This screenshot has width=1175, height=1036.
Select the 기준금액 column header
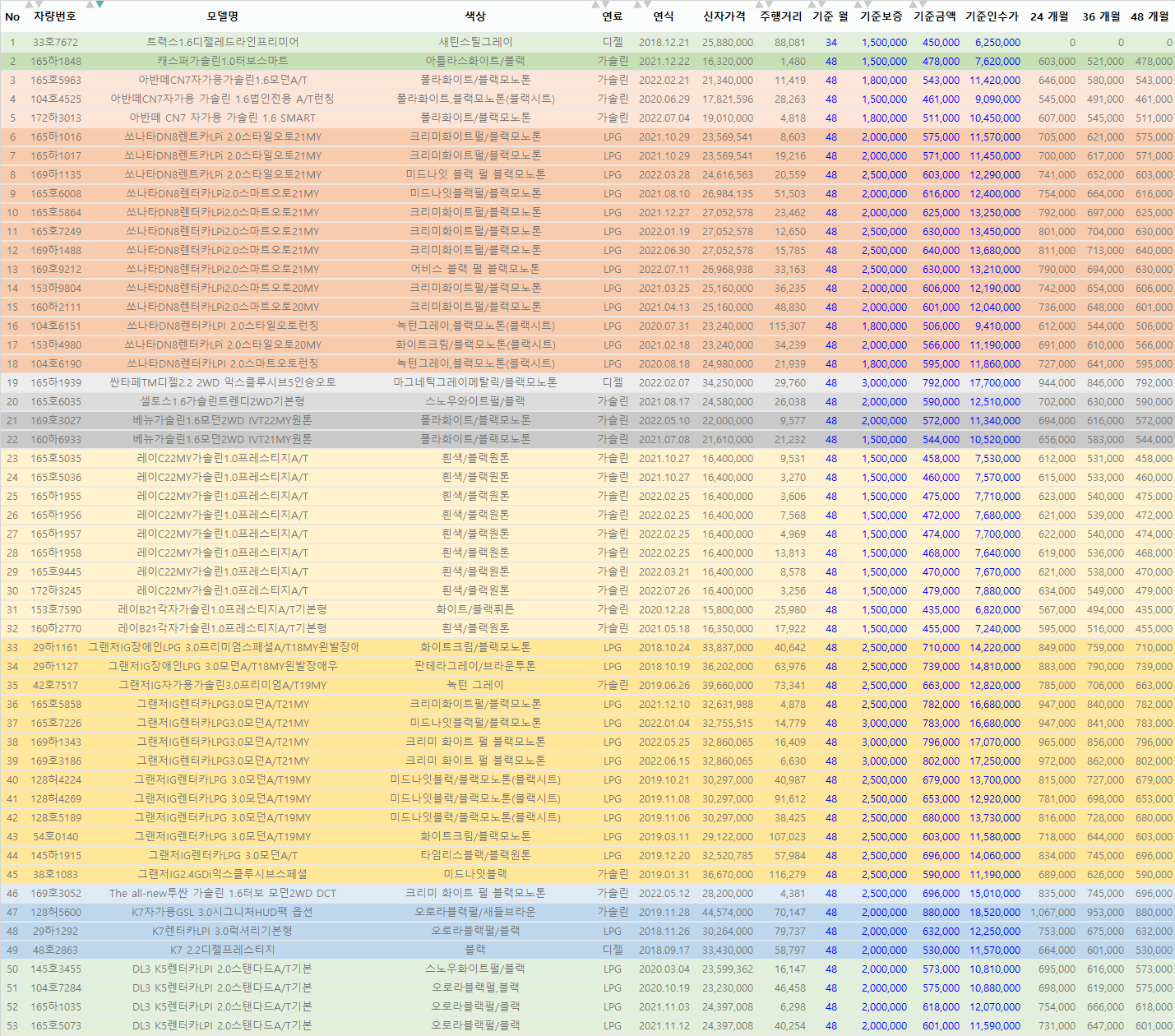point(936,16)
